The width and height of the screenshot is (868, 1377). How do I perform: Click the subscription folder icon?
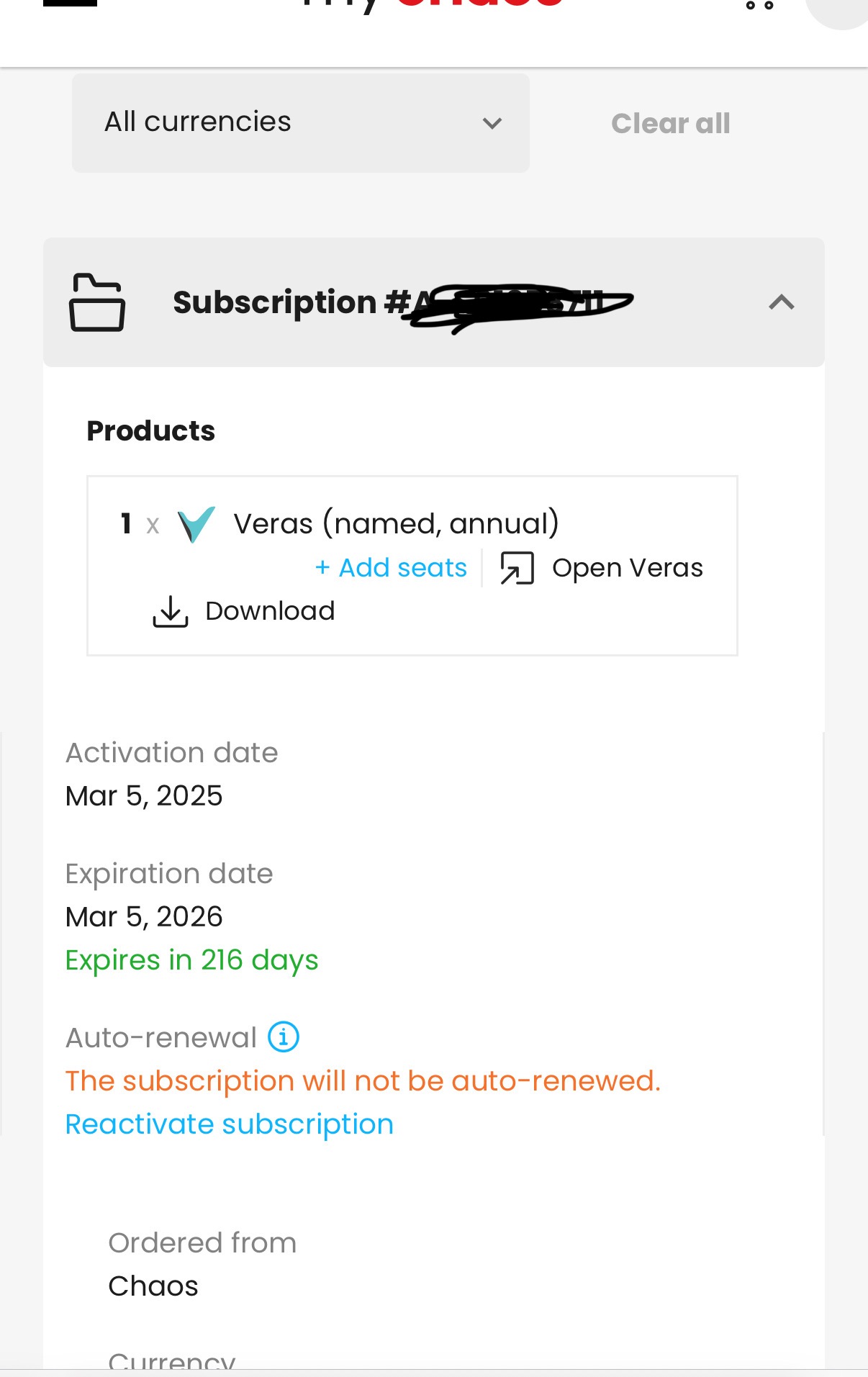tap(97, 302)
